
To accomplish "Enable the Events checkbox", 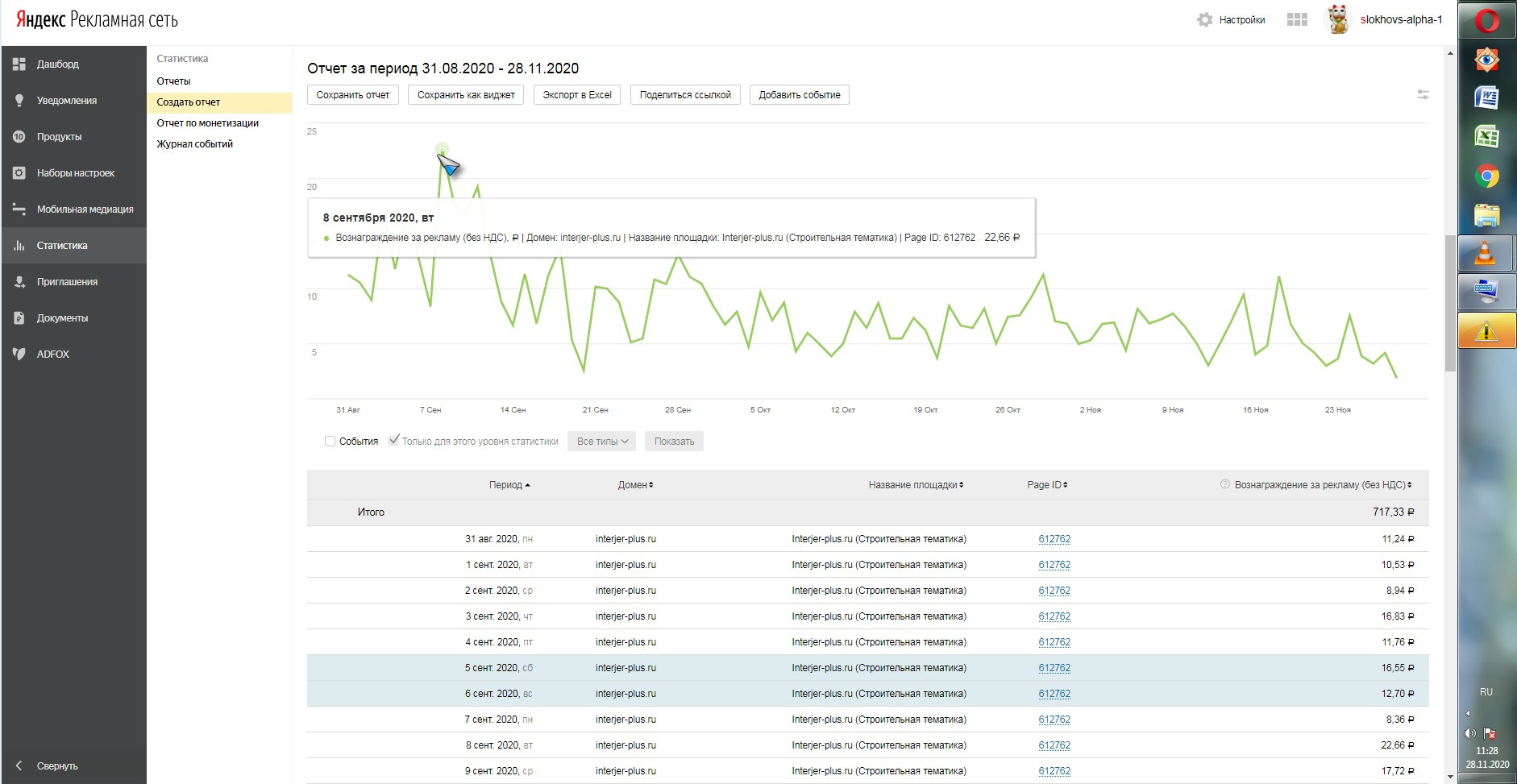I will click(330, 442).
